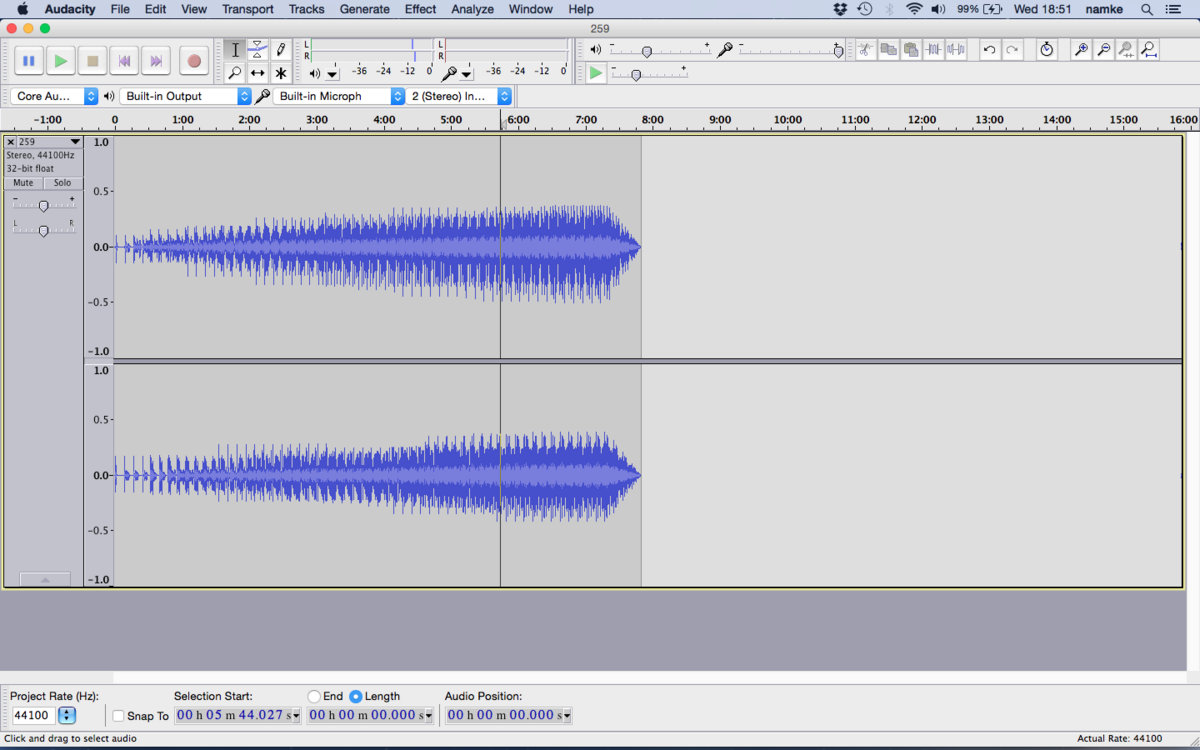This screenshot has height=750, width=1200.
Task: Select the Envelope tool
Action: pos(258,50)
